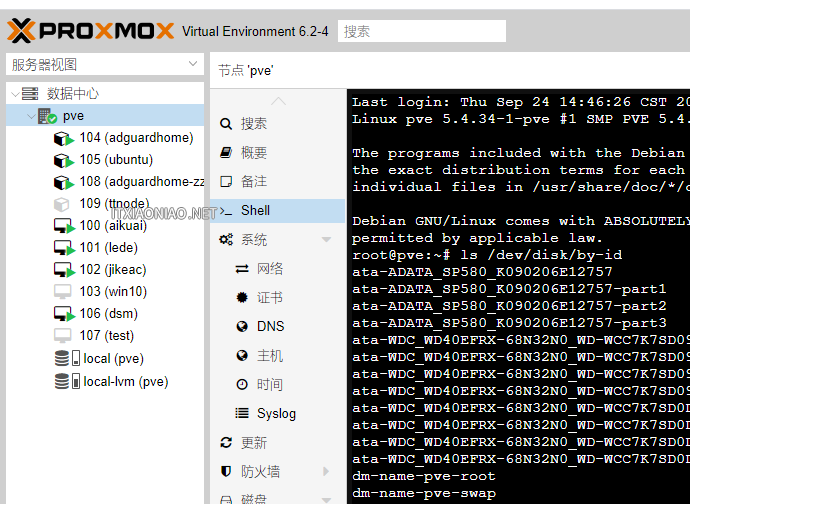The width and height of the screenshot is (829, 512).
Task: Select VM 100 aikuai monitor icon
Action: [x=64, y=226]
